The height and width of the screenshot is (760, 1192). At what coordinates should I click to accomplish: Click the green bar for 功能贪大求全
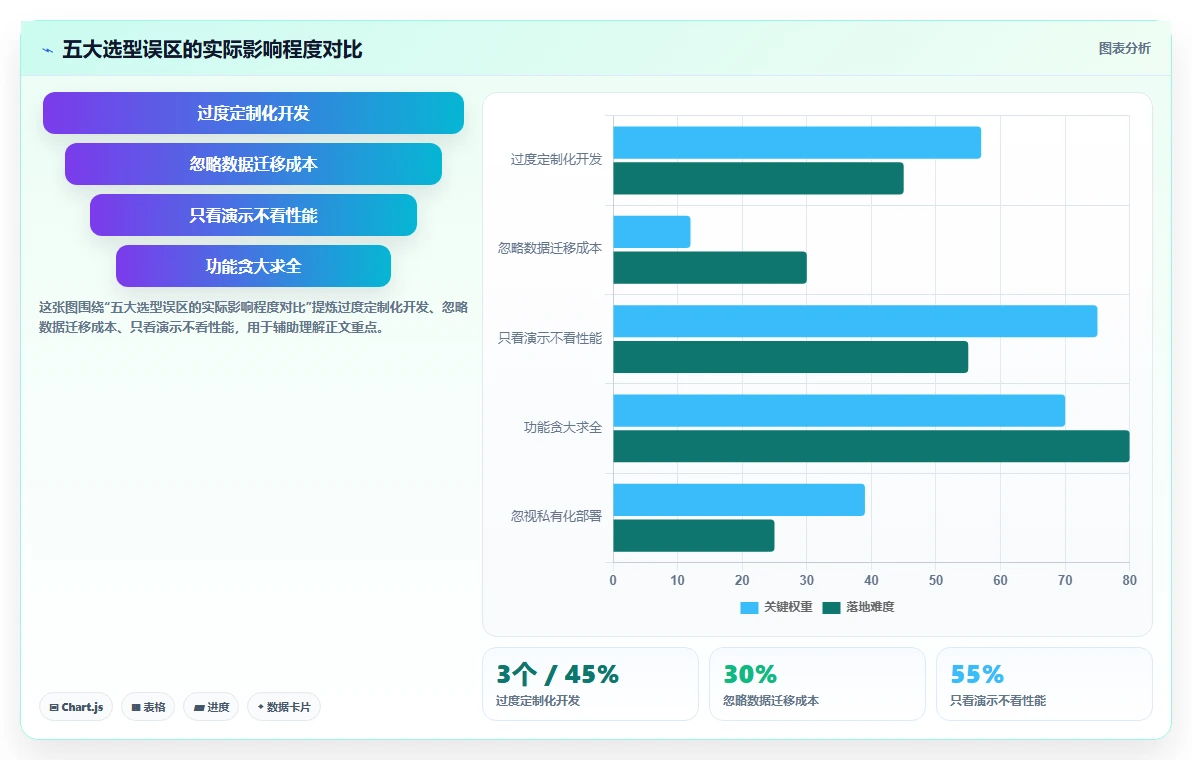point(871,446)
